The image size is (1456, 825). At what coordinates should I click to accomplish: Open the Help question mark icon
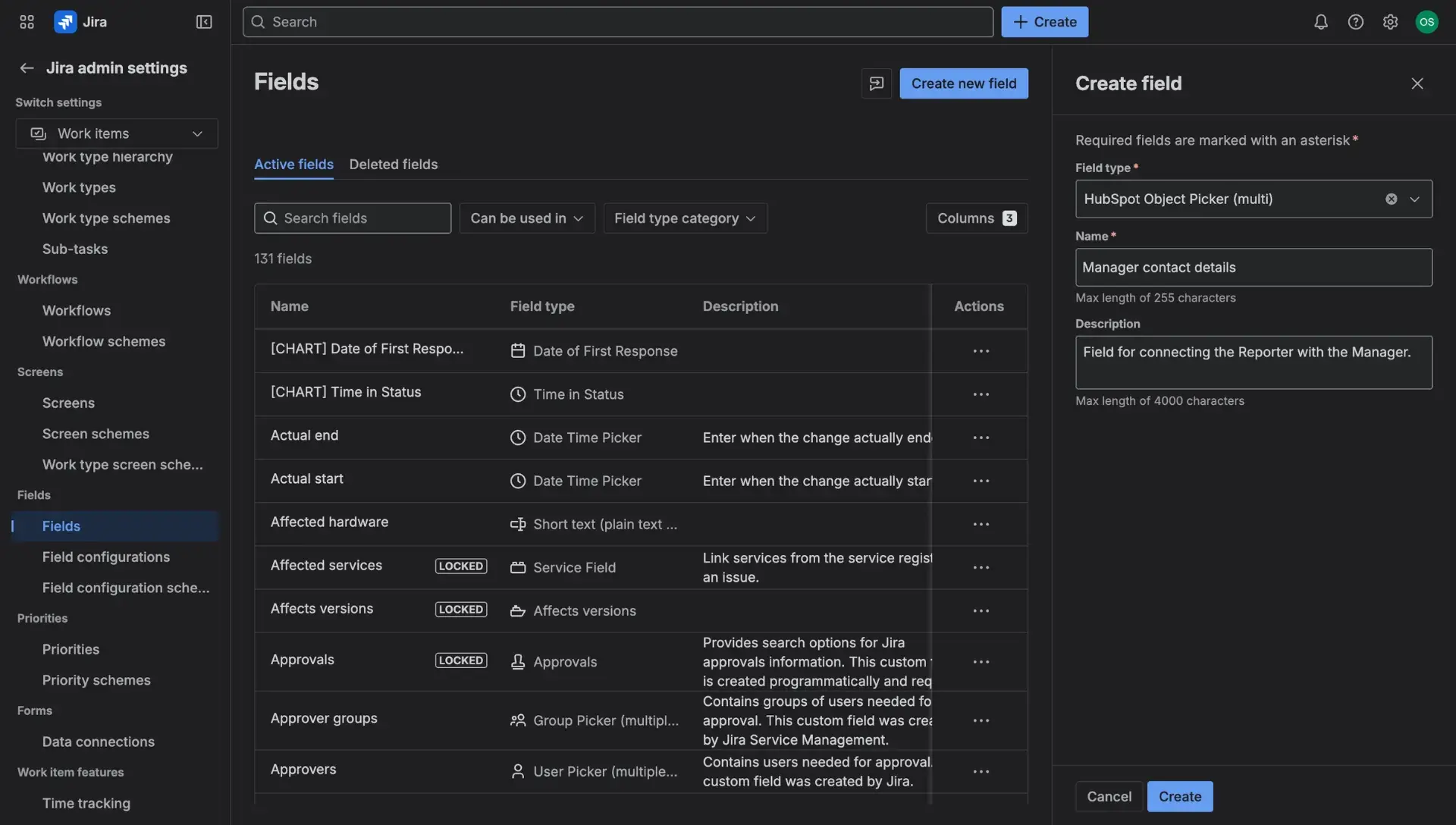point(1356,21)
